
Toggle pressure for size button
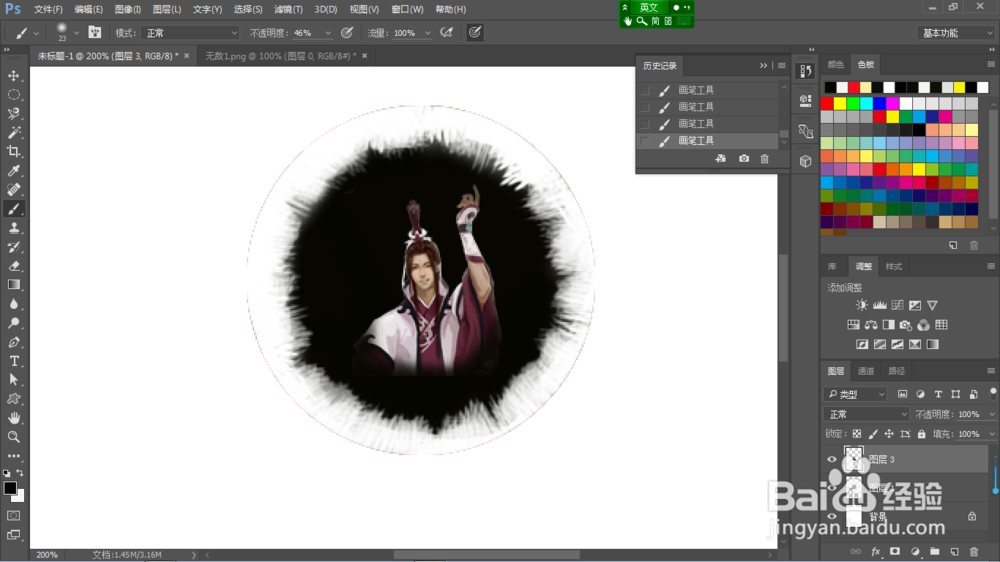474,33
